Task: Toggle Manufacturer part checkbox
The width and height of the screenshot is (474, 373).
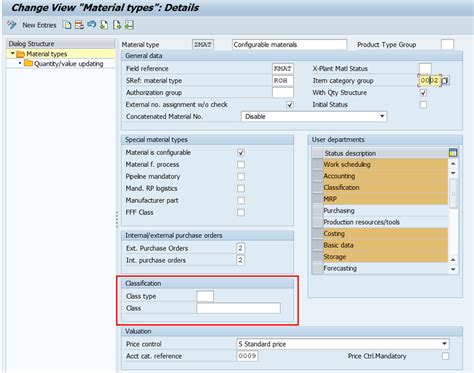Action: click(x=241, y=201)
